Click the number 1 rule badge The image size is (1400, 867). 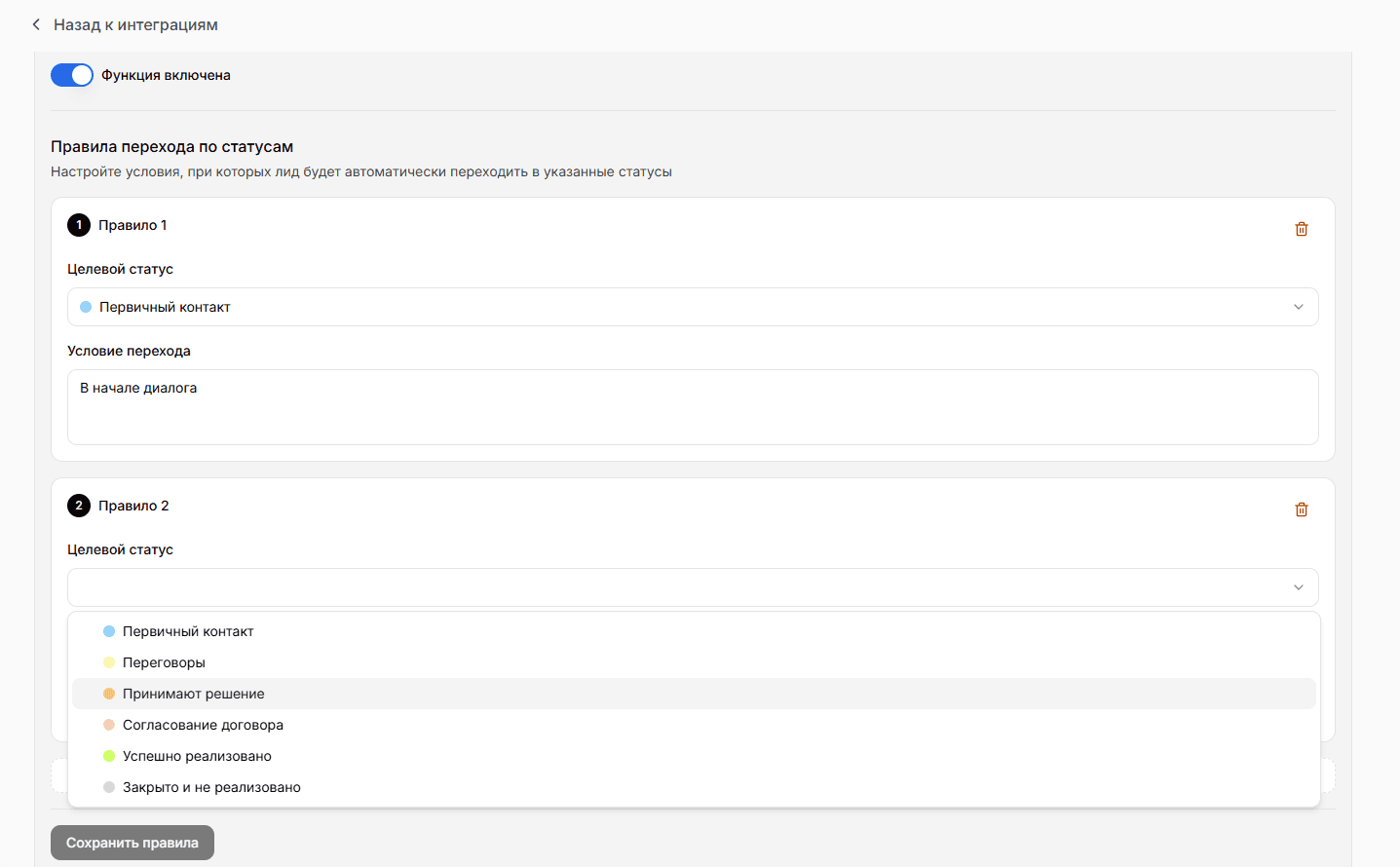pyautogui.click(x=79, y=225)
